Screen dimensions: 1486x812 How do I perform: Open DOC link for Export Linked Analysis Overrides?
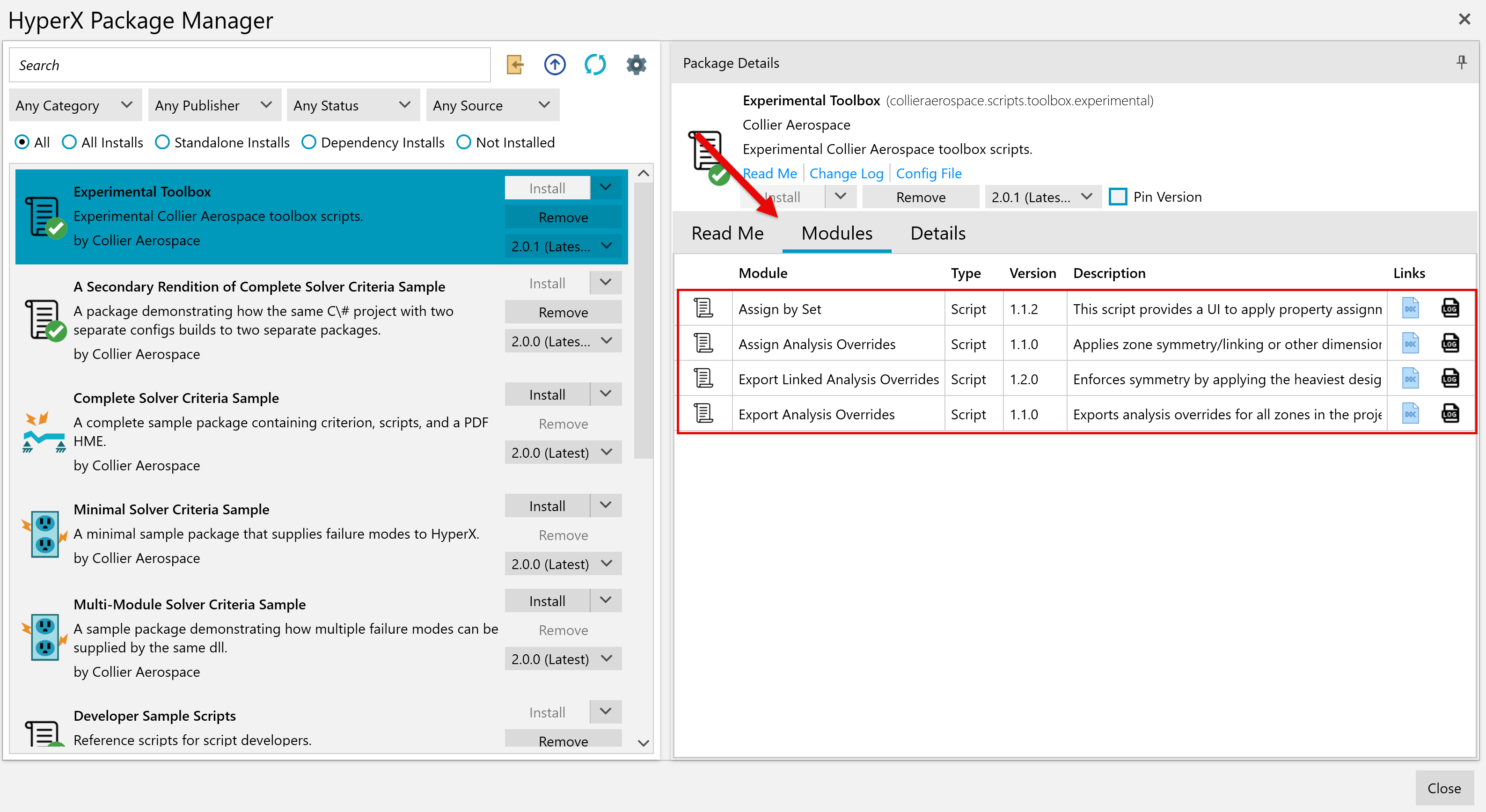coord(1411,379)
